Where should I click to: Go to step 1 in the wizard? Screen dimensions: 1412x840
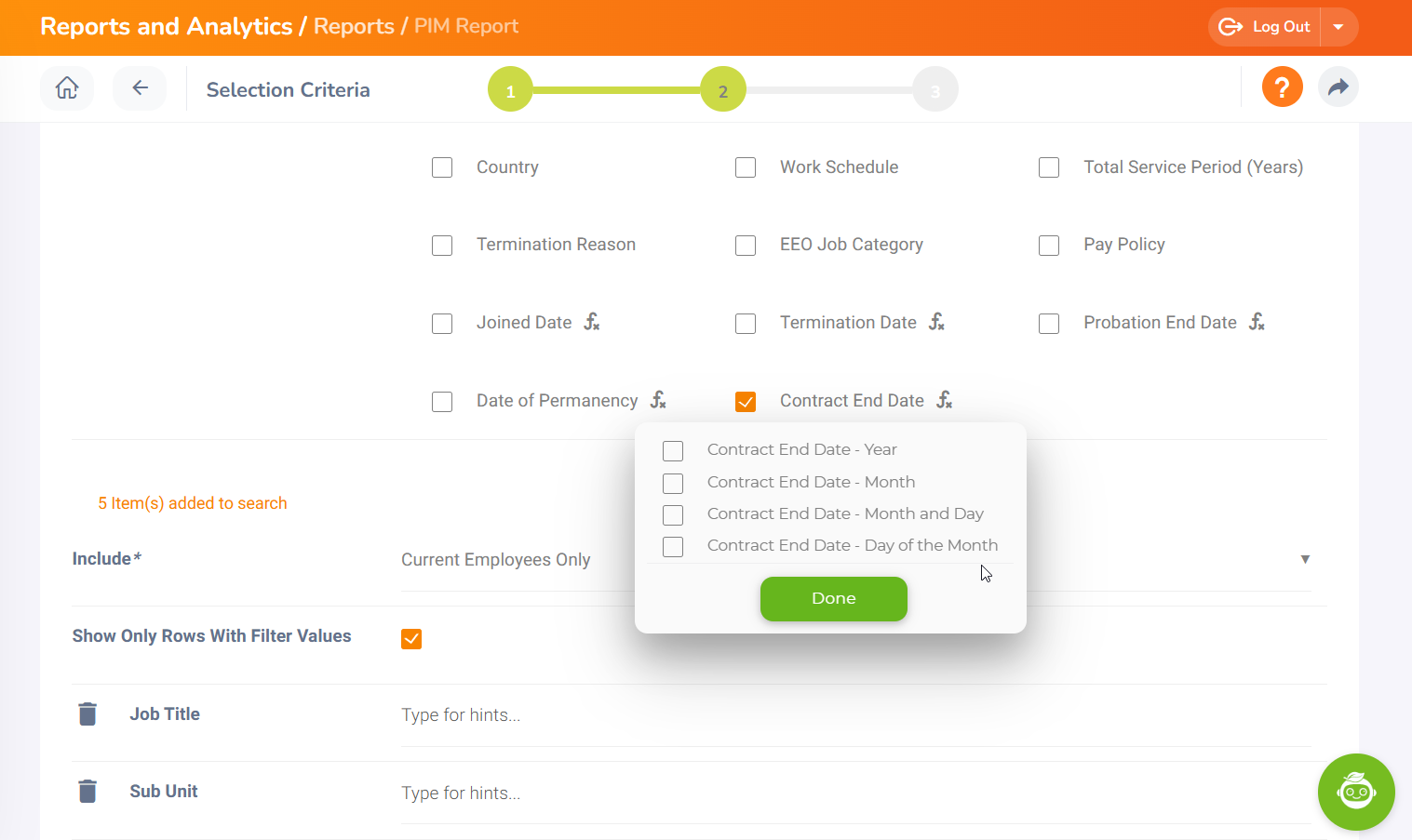pyautogui.click(x=510, y=90)
